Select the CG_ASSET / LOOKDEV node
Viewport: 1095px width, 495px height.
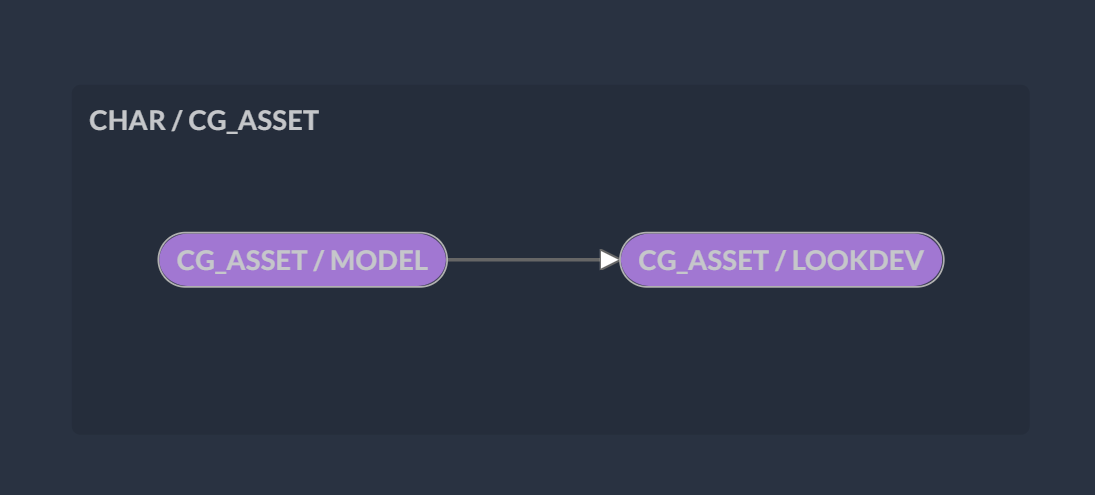coord(781,260)
